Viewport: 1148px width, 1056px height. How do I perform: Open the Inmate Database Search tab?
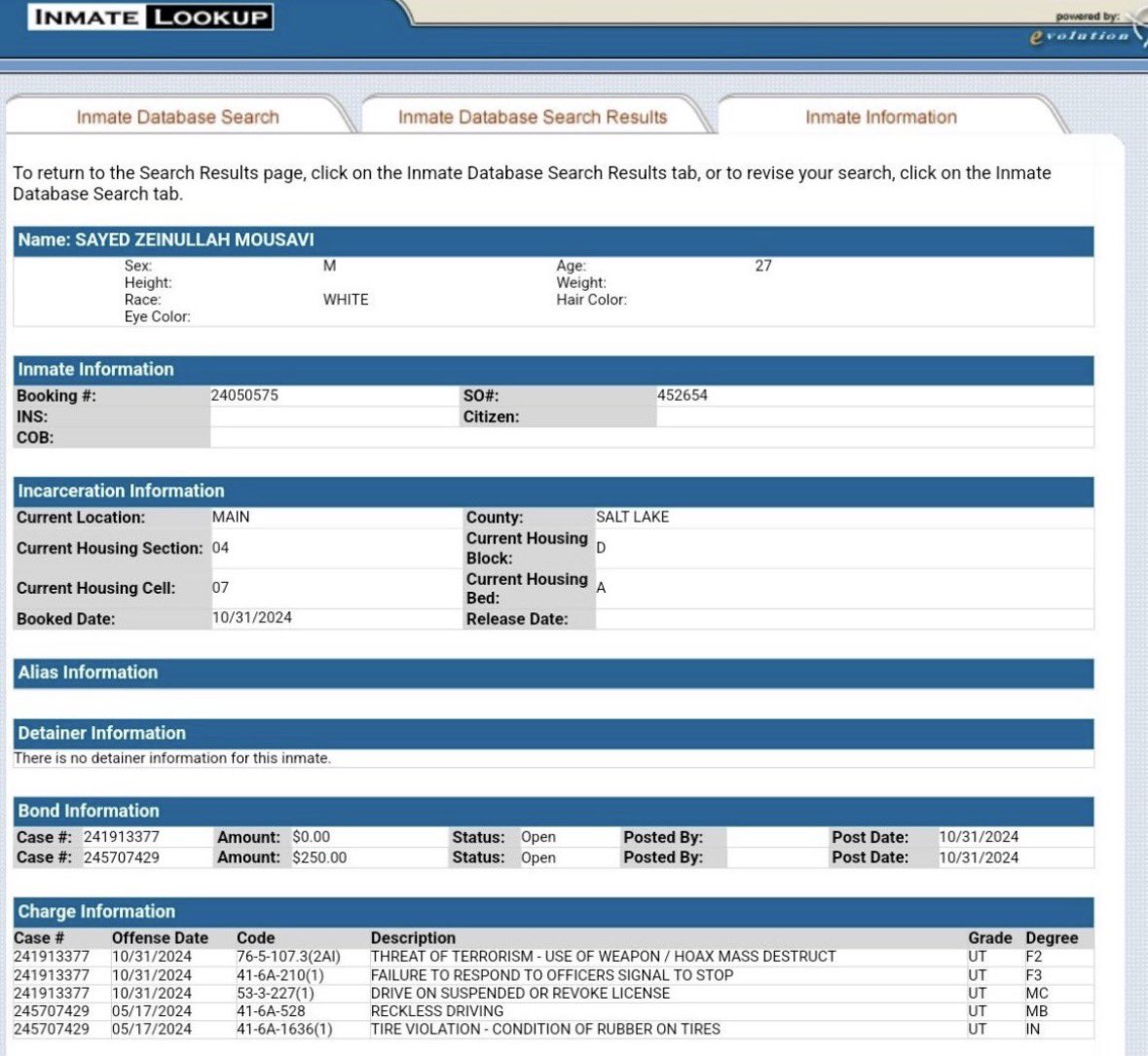point(178,117)
